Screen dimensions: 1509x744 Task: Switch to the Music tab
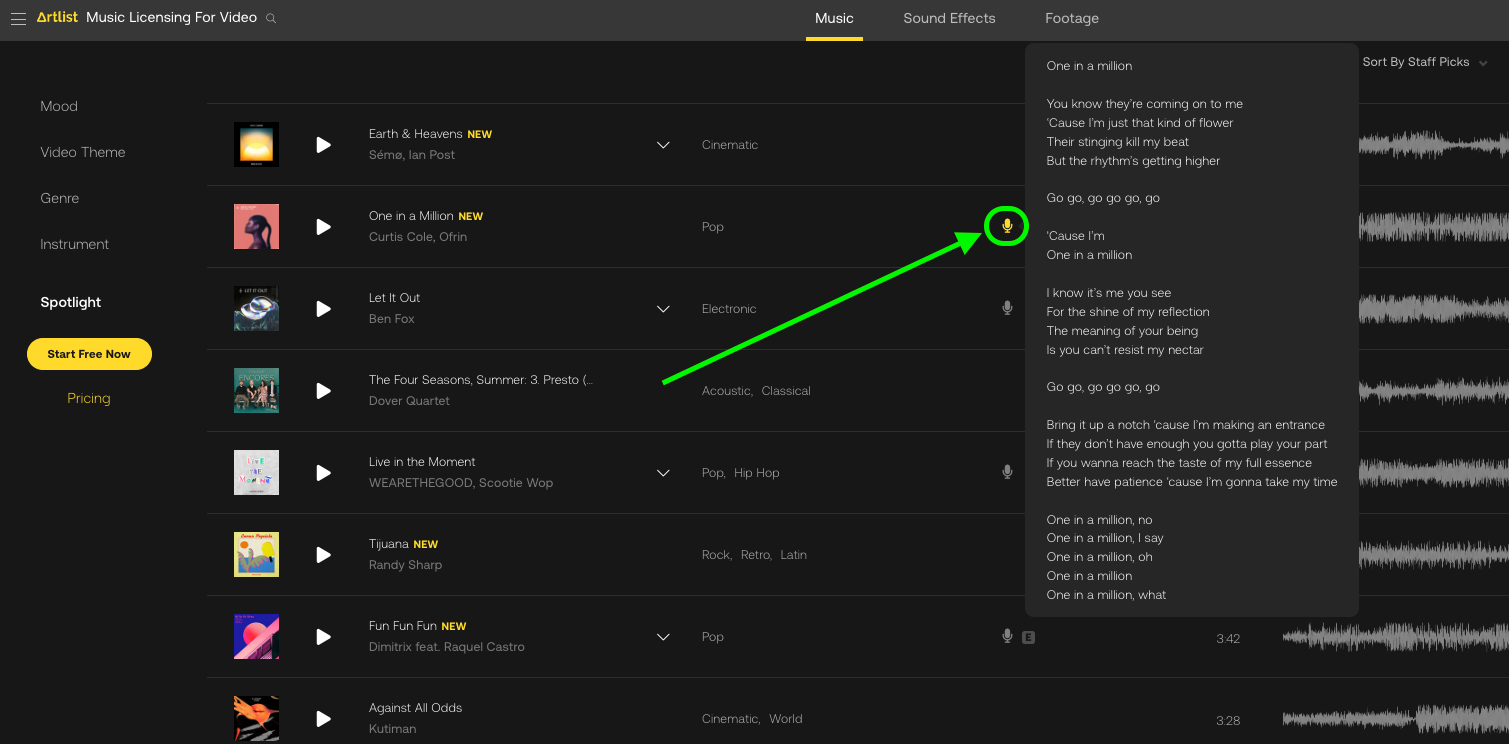coord(834,19)
